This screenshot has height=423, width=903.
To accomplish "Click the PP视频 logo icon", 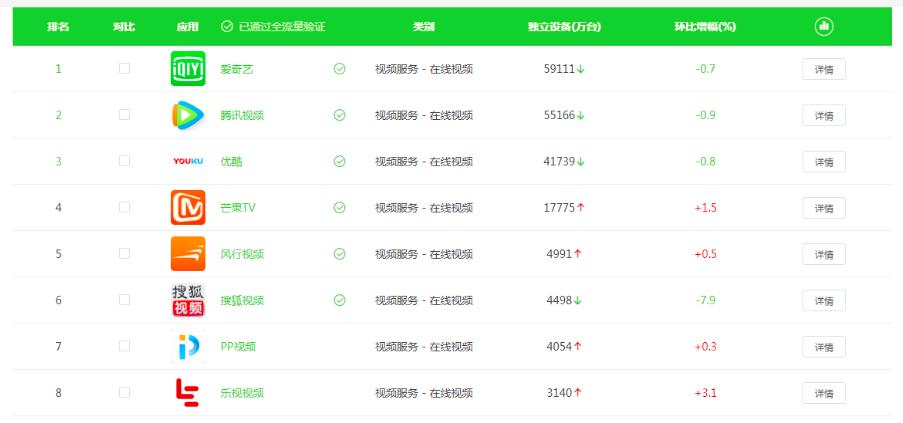I will click(188, 346).
